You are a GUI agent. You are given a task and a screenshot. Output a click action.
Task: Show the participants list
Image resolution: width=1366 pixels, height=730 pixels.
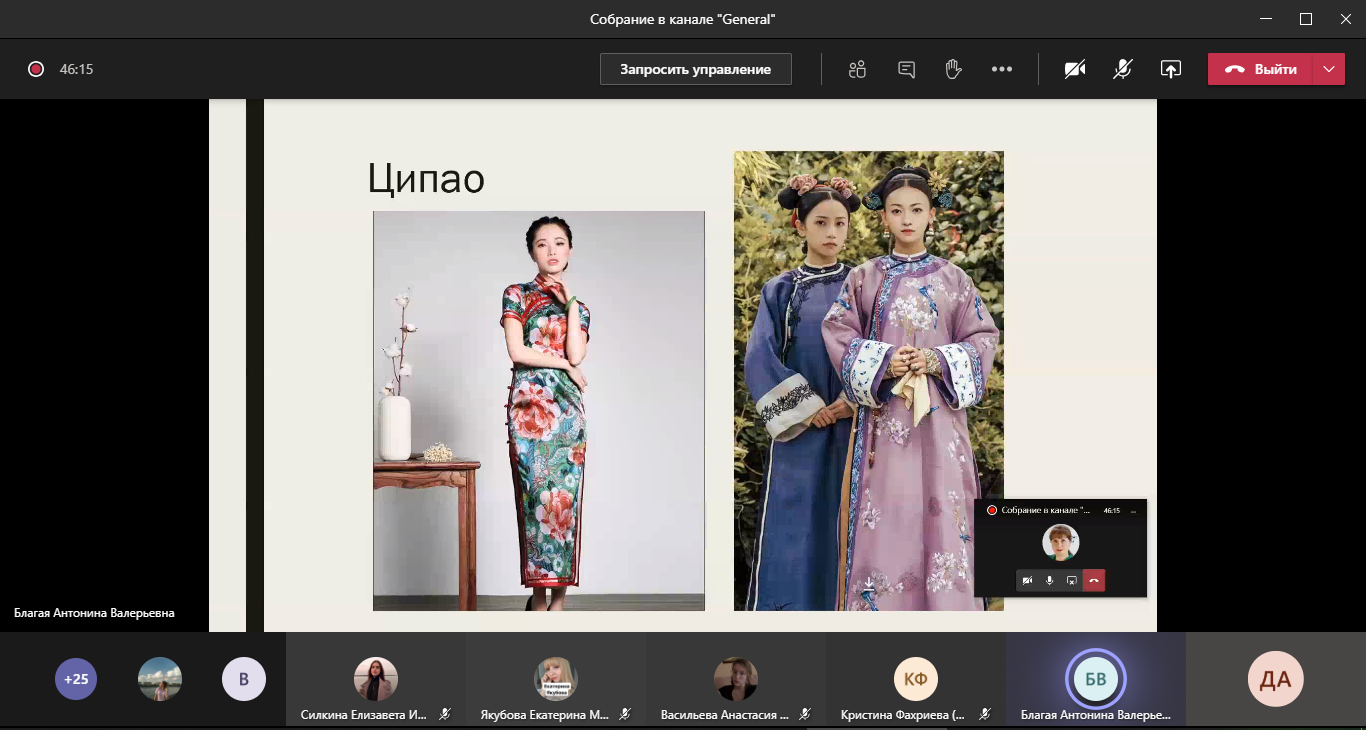pyautogui.click(x=856, y=69)
